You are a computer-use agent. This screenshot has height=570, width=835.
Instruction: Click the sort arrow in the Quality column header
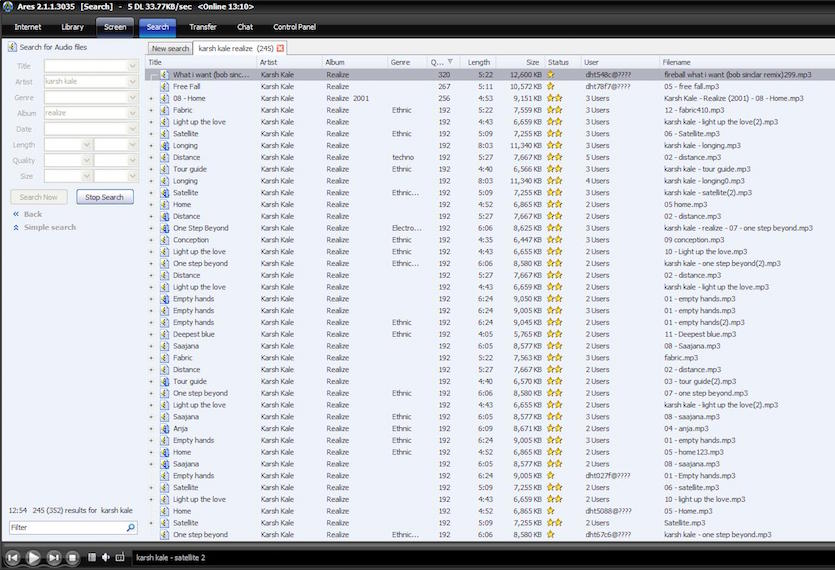[451, 62]
